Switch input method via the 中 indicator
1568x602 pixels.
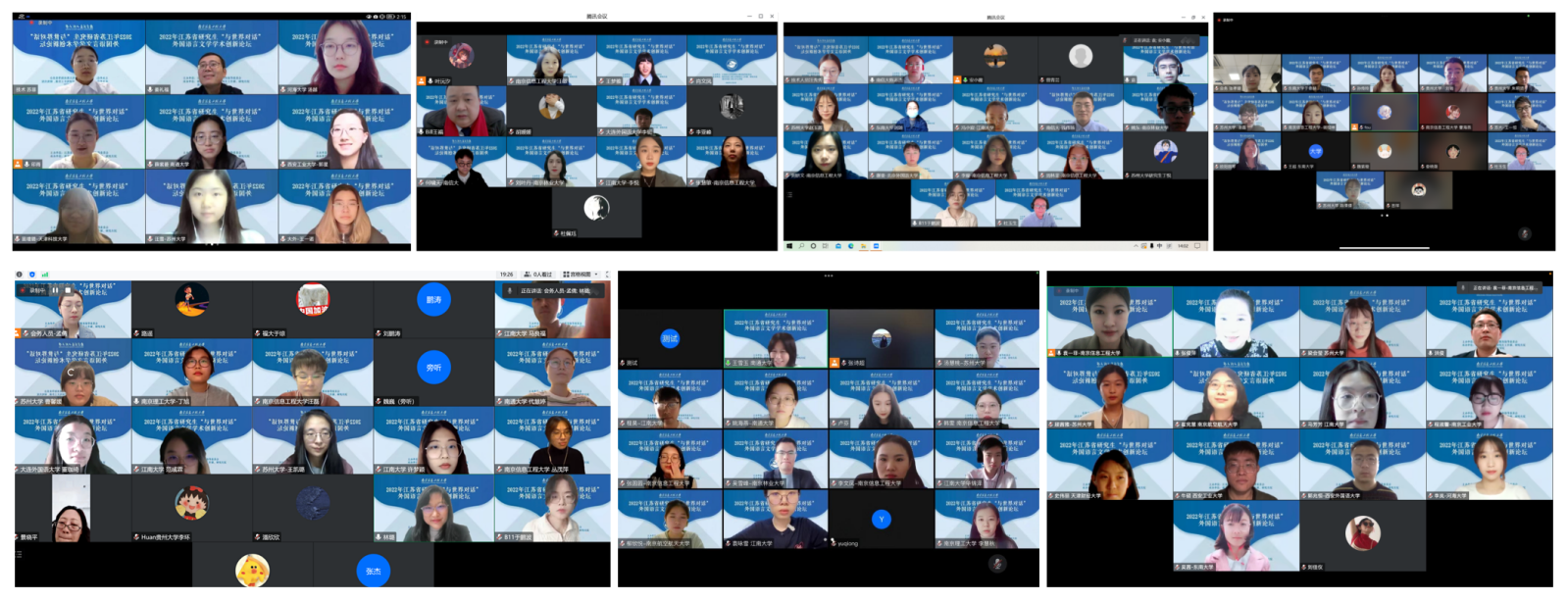1160,246
